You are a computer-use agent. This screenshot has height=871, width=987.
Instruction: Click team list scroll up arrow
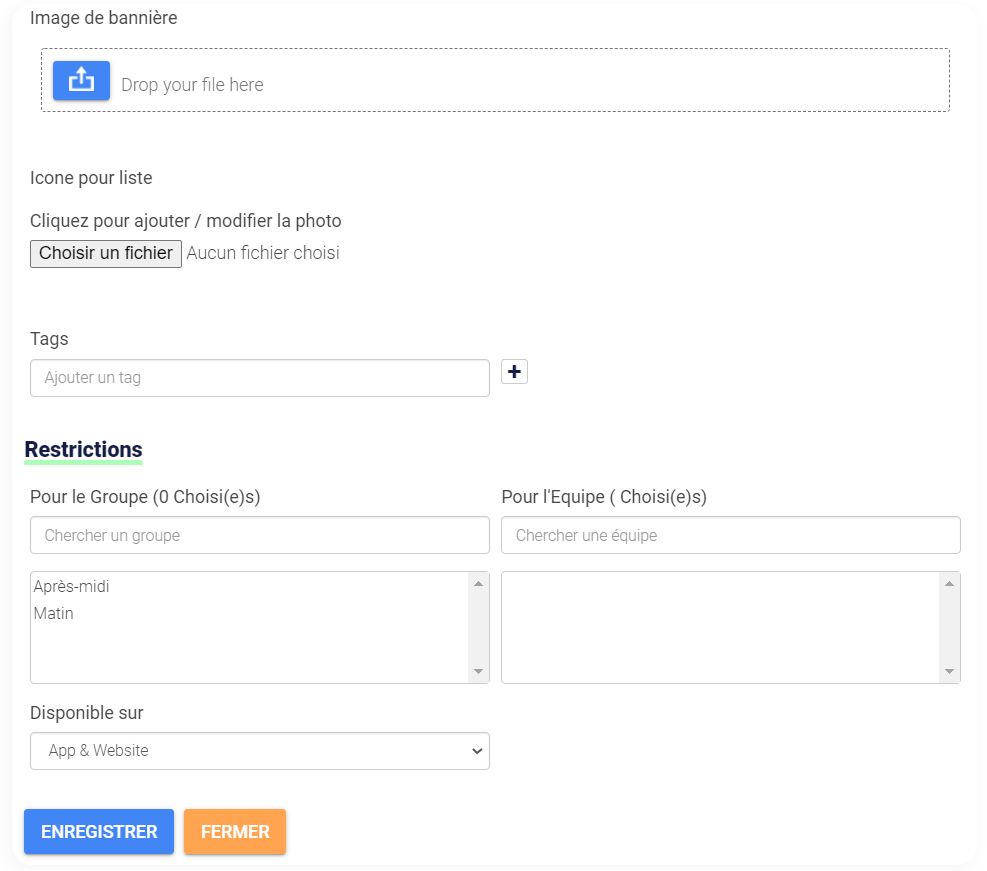click(x=949, y=584)
